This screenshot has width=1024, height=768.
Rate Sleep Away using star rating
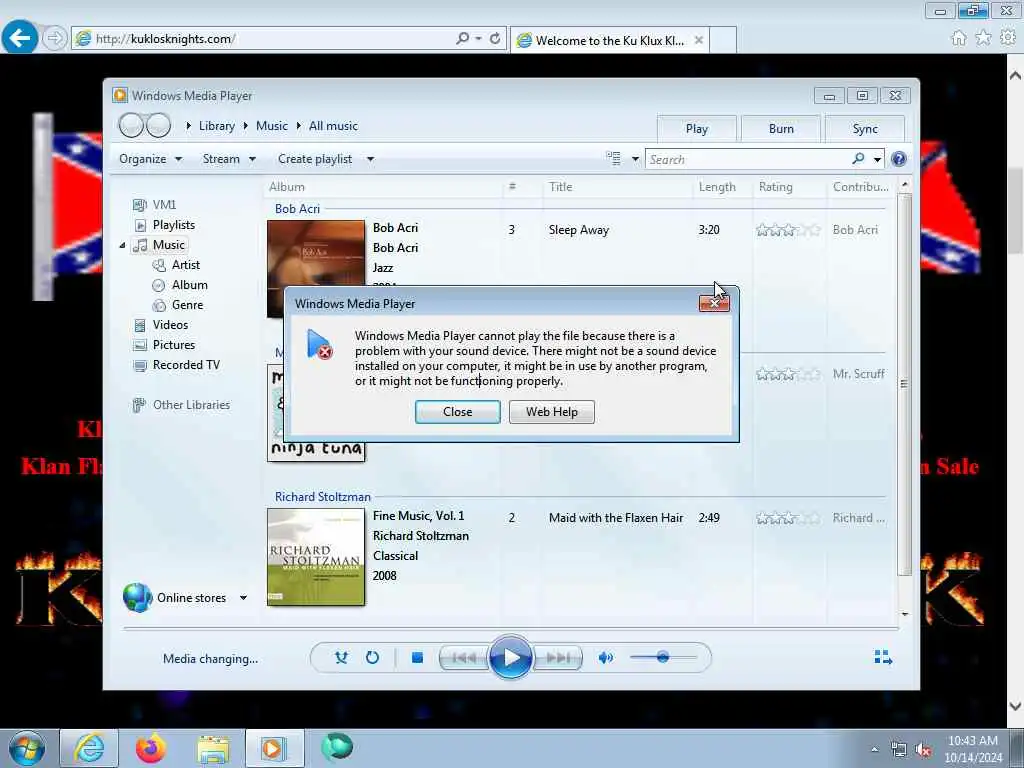point(788,230)
